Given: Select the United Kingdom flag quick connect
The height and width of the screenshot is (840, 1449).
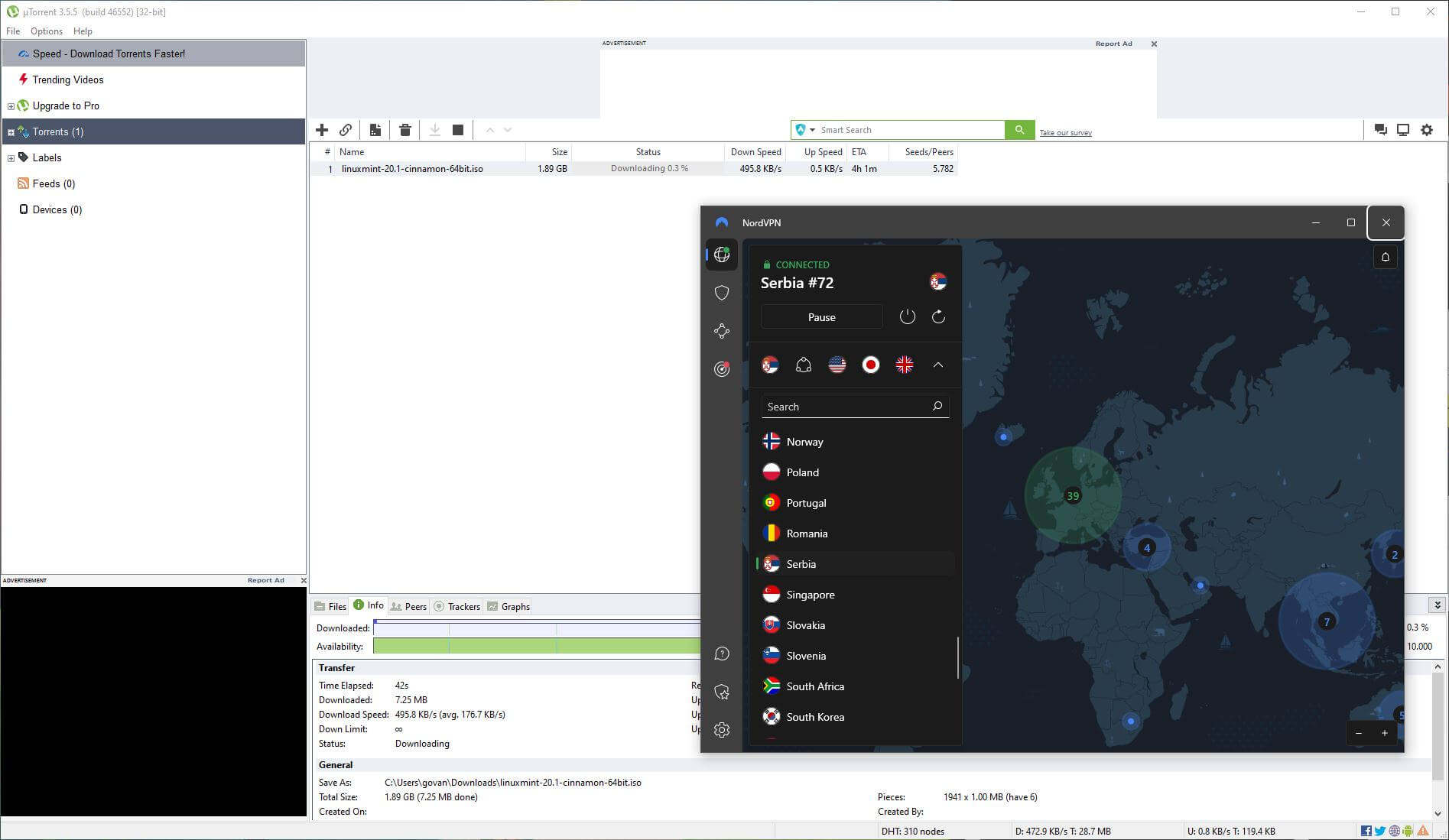Looking at the screenshot, I should 905,365.
